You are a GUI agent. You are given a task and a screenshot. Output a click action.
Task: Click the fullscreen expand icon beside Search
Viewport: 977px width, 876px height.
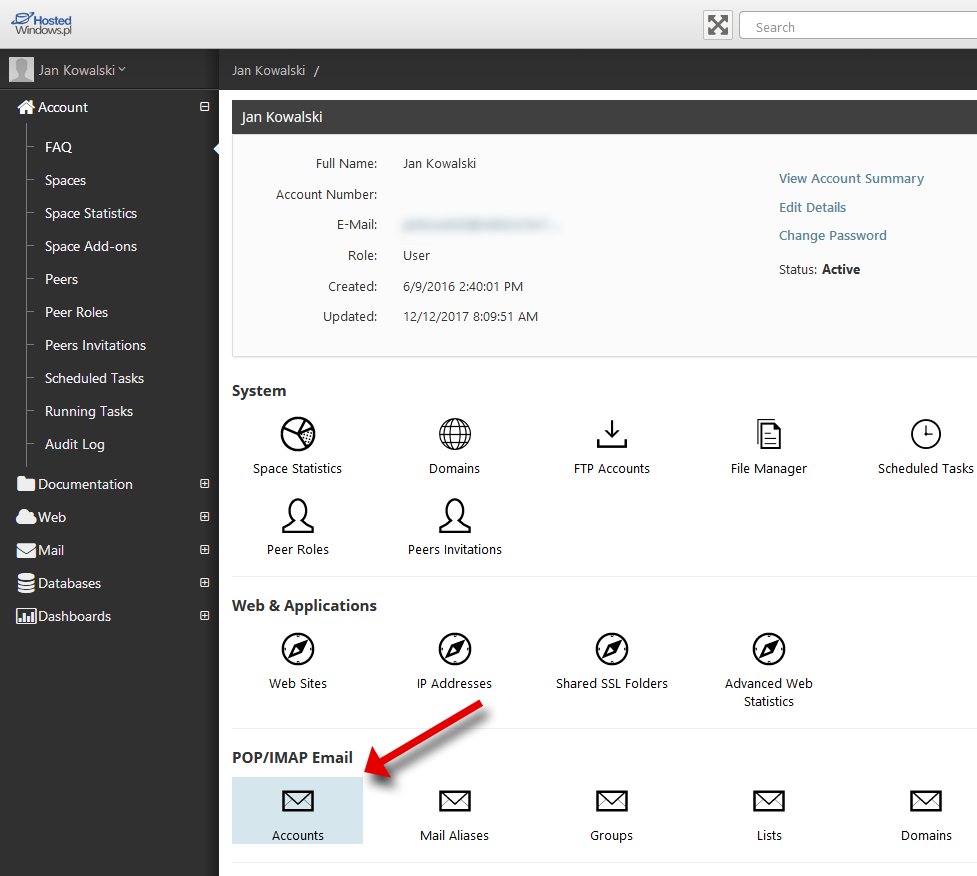[718, 26]
